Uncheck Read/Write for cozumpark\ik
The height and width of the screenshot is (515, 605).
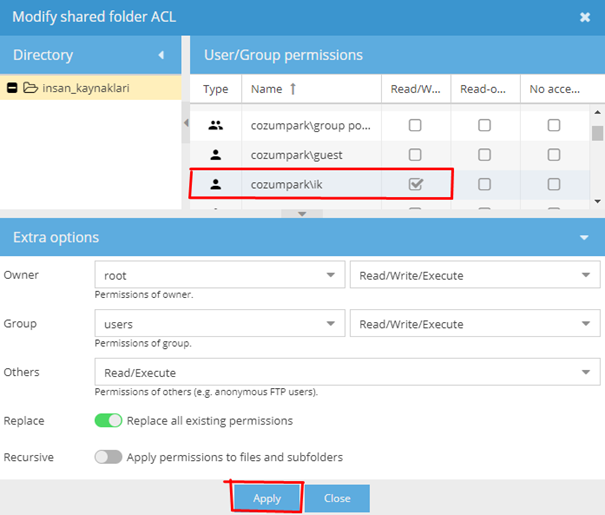coord(416,184)
